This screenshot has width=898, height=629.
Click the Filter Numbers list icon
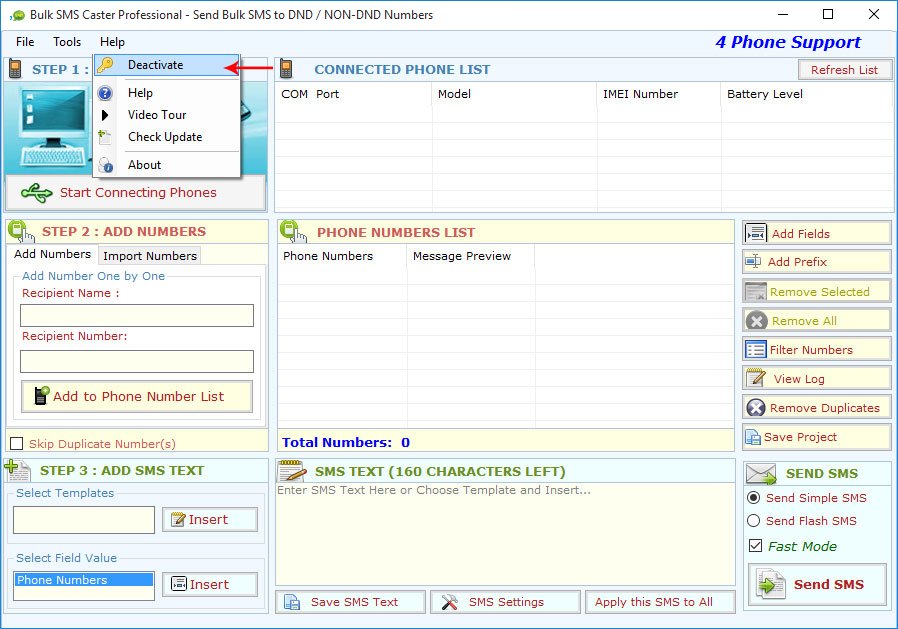pyautogui.click(x=756, y=349)
